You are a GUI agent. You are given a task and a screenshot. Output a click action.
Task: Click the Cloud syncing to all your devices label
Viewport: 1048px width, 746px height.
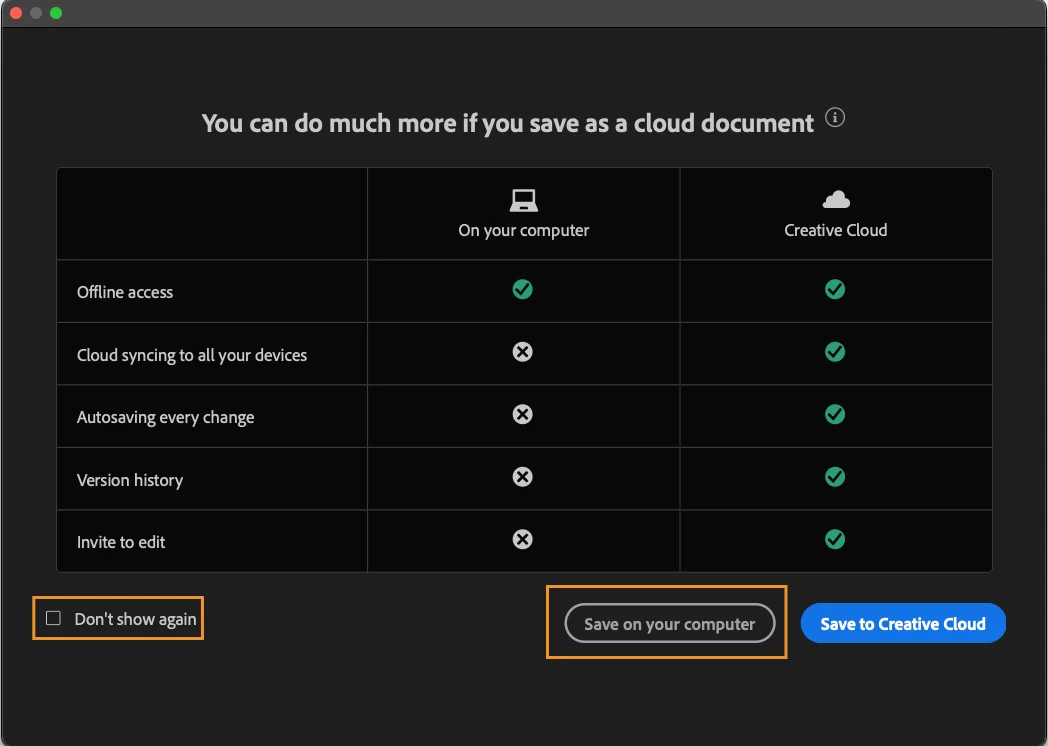click(192, 355)
